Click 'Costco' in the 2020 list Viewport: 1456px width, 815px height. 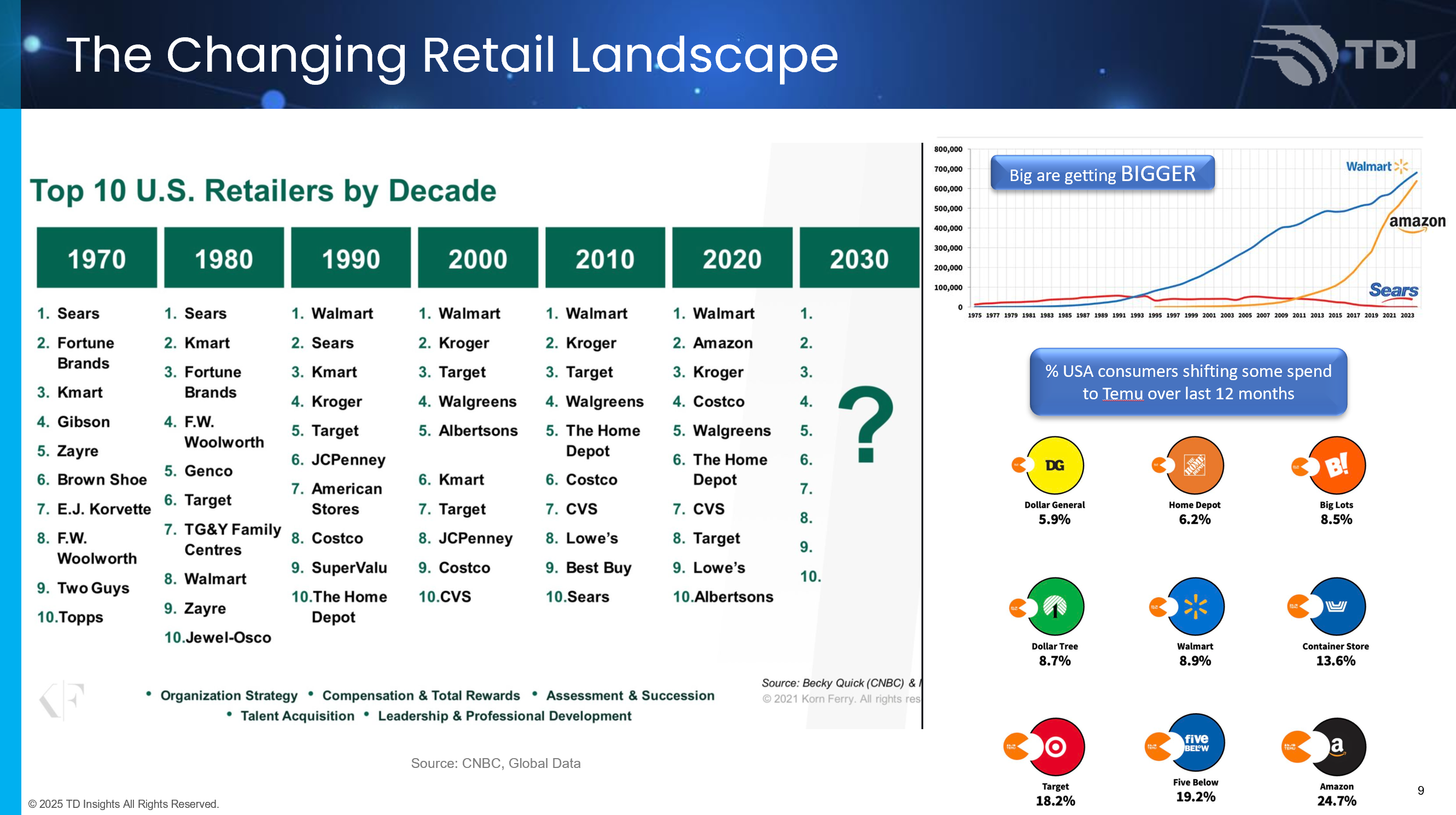[719, 401]
